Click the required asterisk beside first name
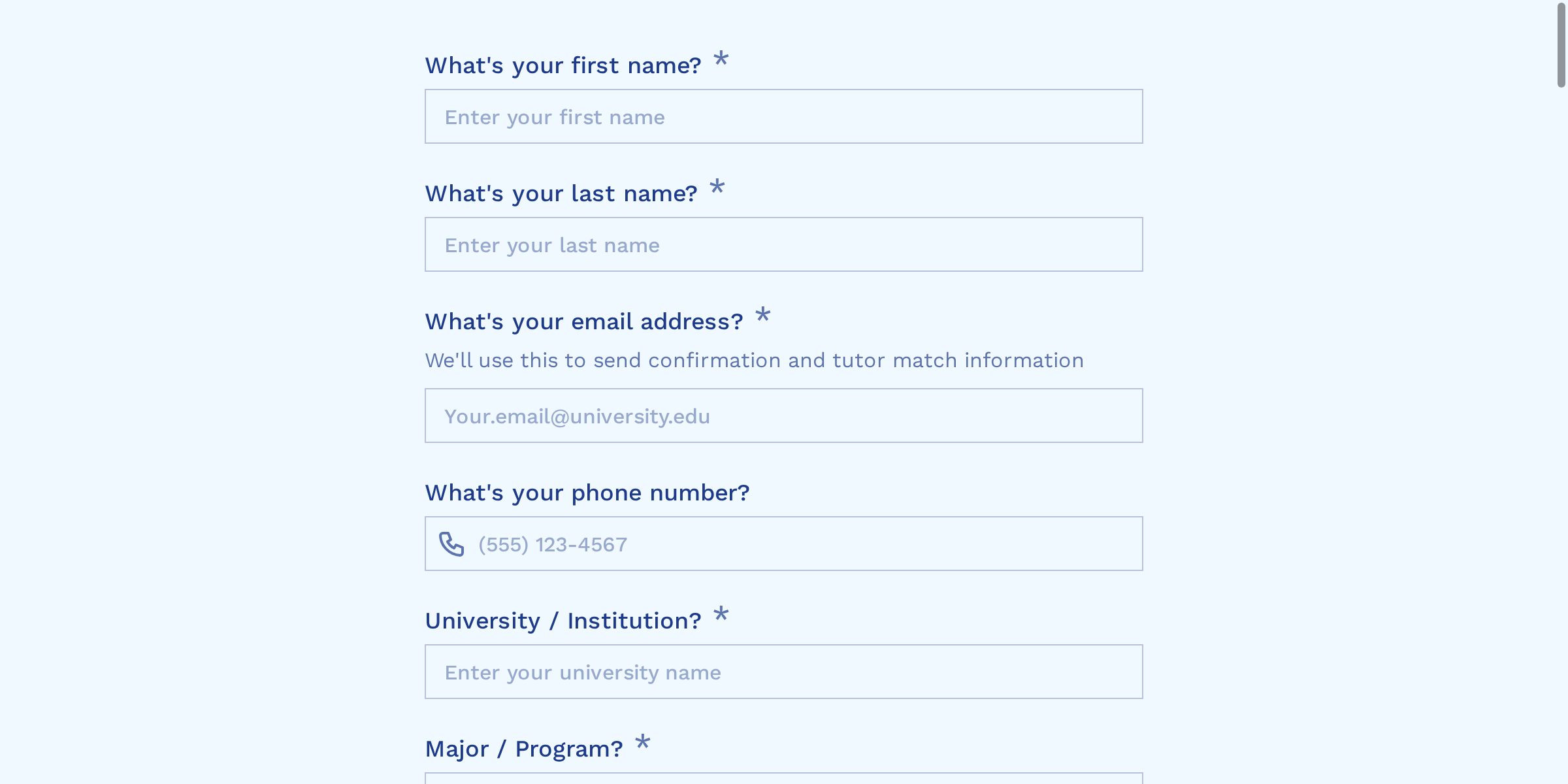The width and height of the screenshot is (1568, 784). [721, 59]
